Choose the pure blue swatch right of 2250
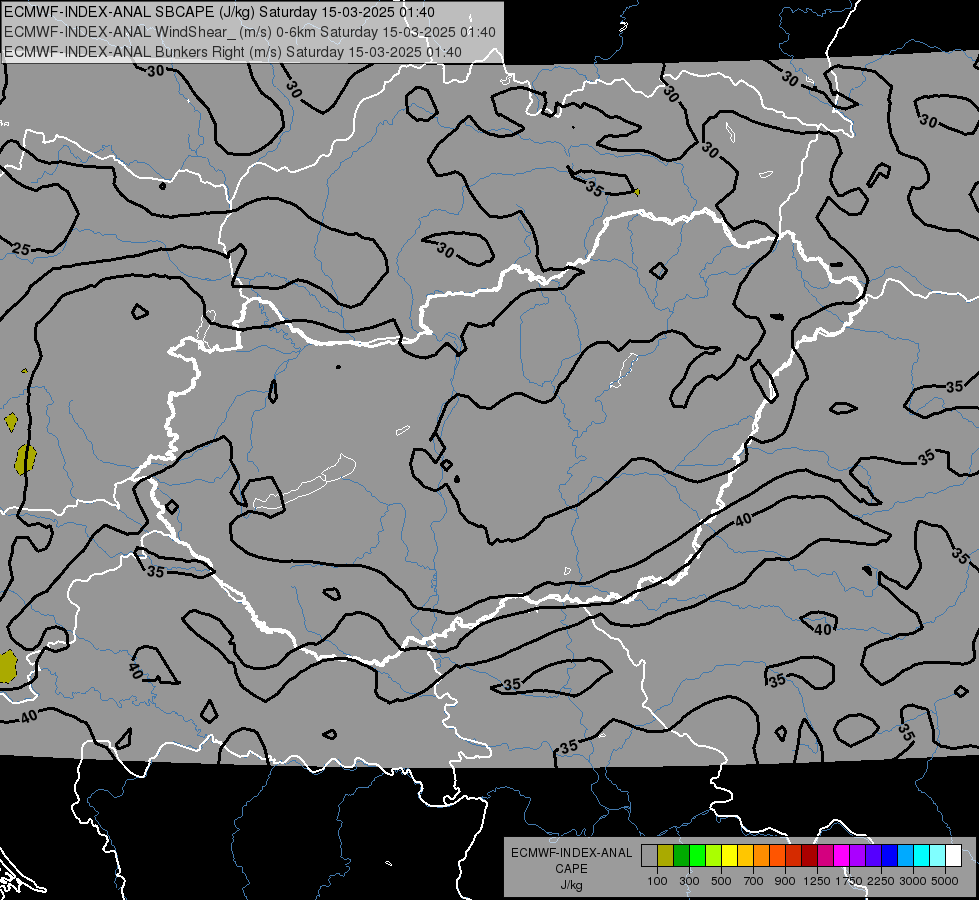Viewport: 979px width, 900px height. coord(890,855)
